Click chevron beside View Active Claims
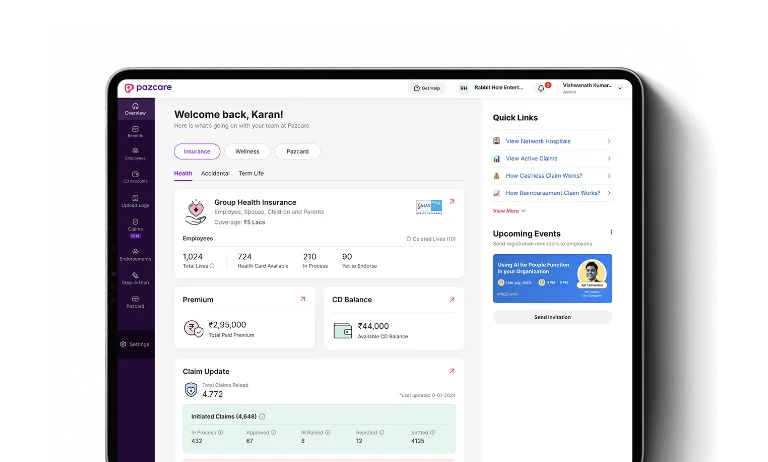Image resolution: width=768 pixels, height=462 pixels. coord(609,158)
